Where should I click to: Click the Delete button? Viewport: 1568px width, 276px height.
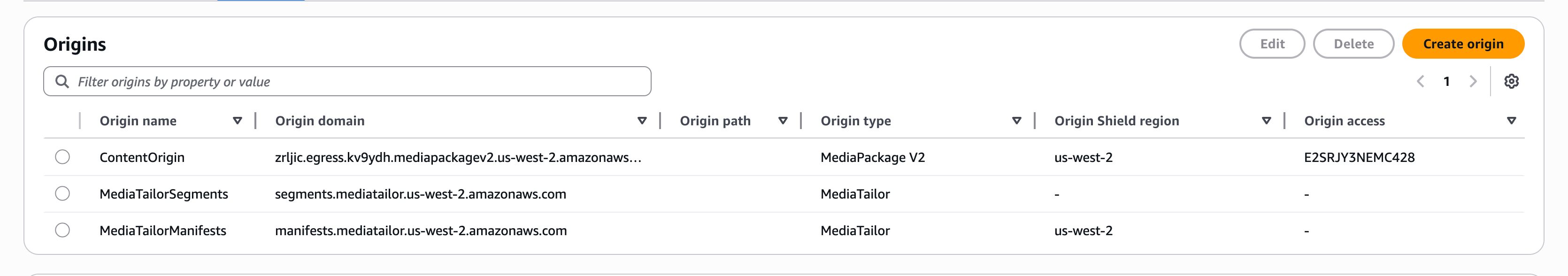coord(1353,43)
